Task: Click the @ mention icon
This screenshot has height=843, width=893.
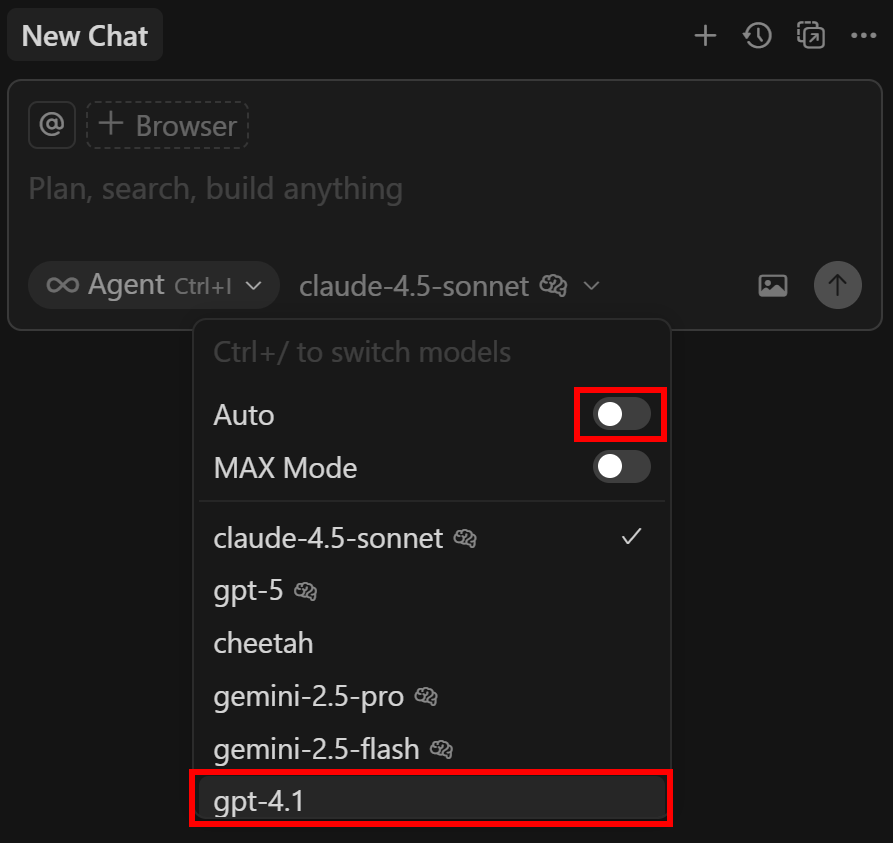Action: coord(51,124)
